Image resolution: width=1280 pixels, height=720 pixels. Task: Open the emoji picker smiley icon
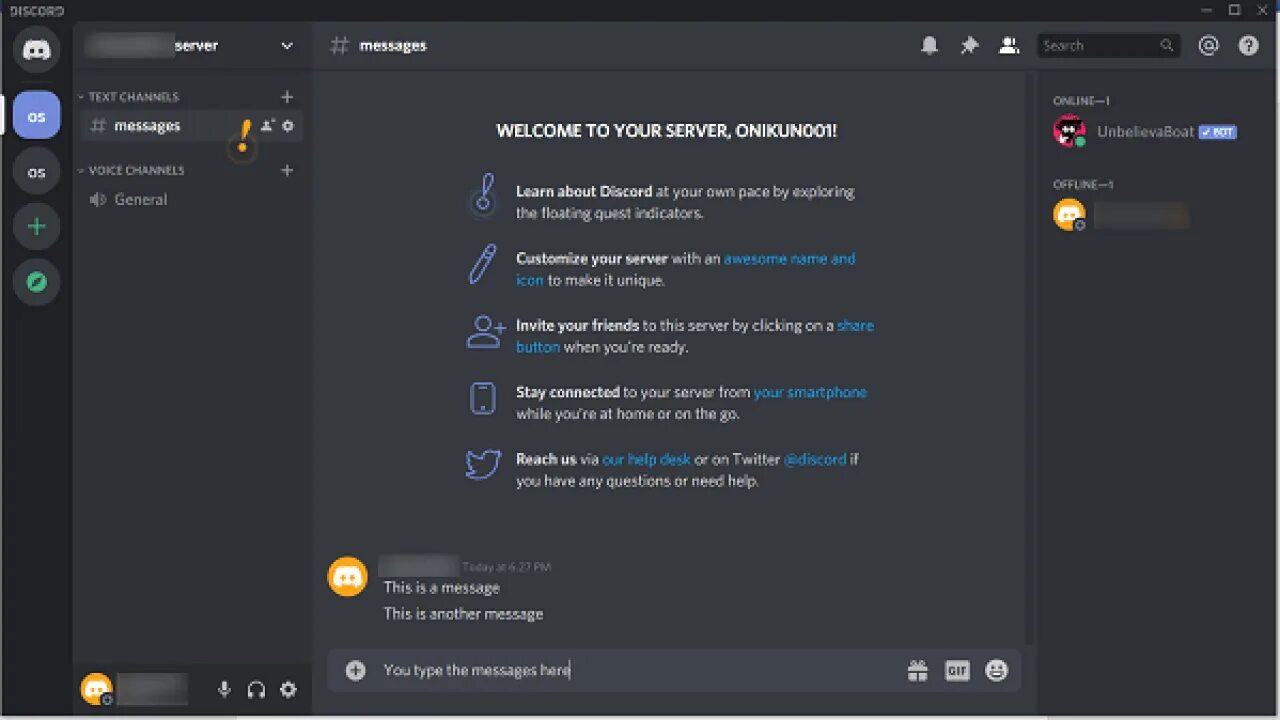(996, 671)
